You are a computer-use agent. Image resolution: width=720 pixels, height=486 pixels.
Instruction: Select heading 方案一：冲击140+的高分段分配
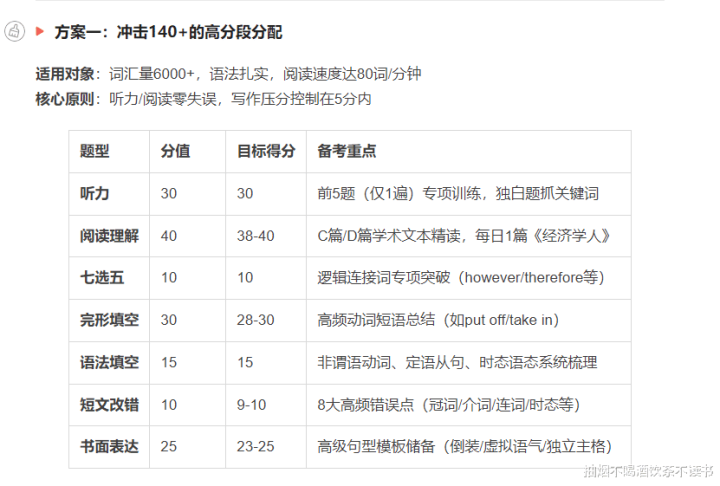(x=168, y=32)
